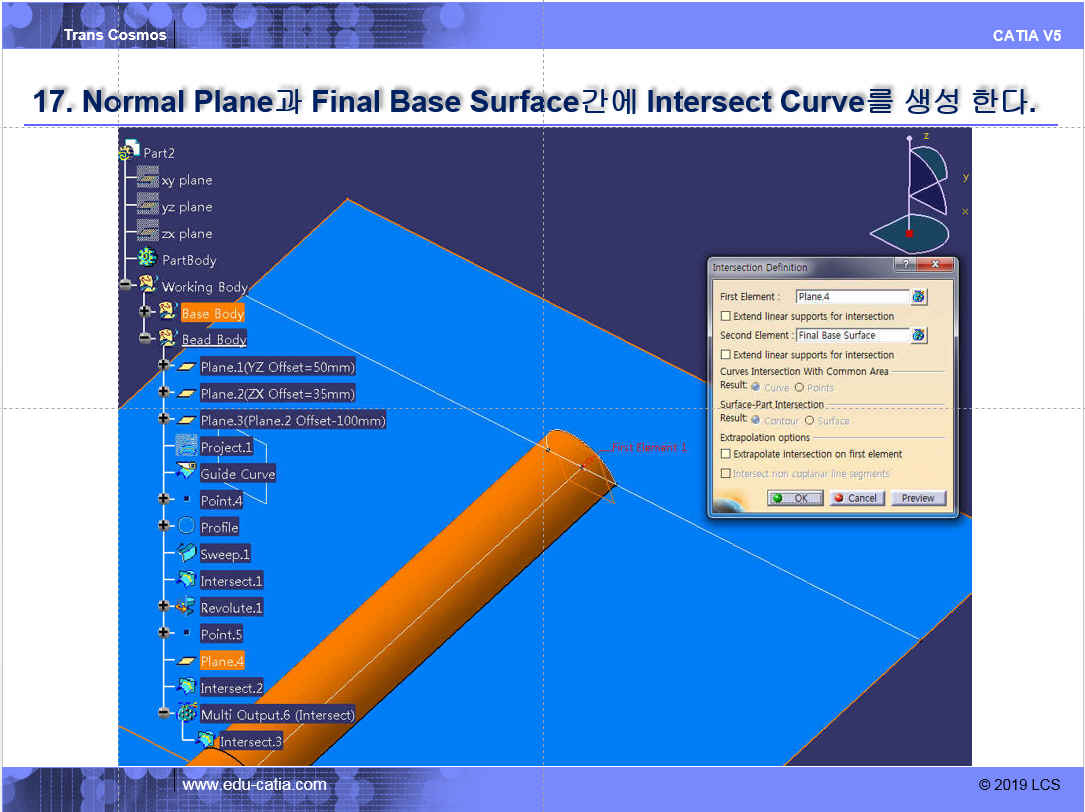The width and height of the screenshot is (1085, 812).
Task: Click the PartBody gear icon
Action: [147, 259]
